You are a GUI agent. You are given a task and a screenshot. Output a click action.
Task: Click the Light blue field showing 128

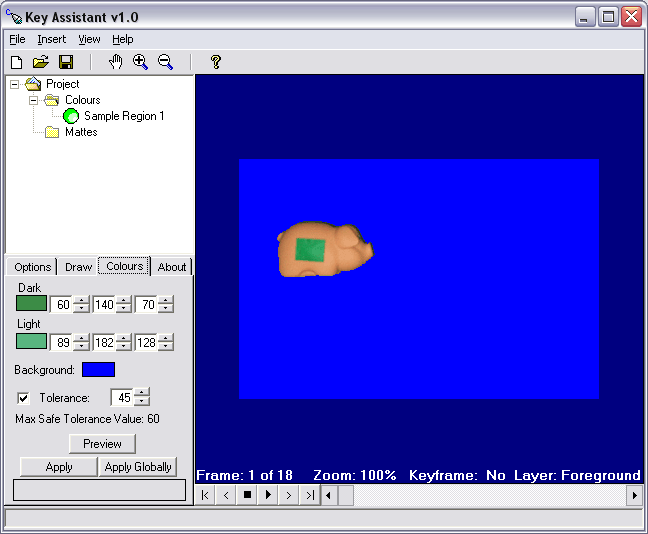146,342
